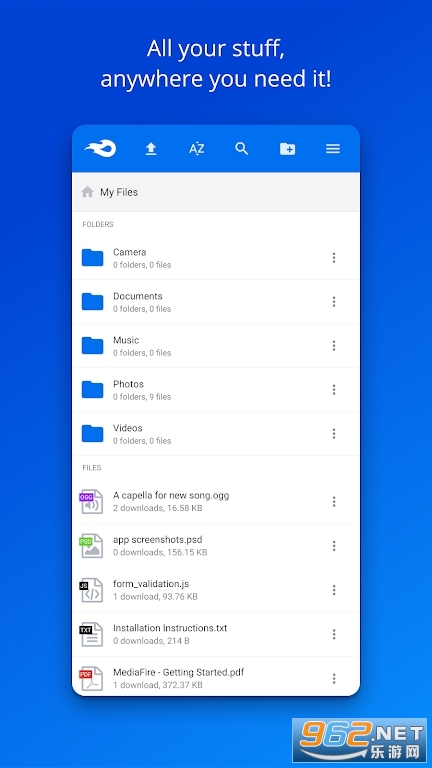This screenshot has width=432, height=768.
Task: Open options menu for Photos folder
Action: (334, 390)
